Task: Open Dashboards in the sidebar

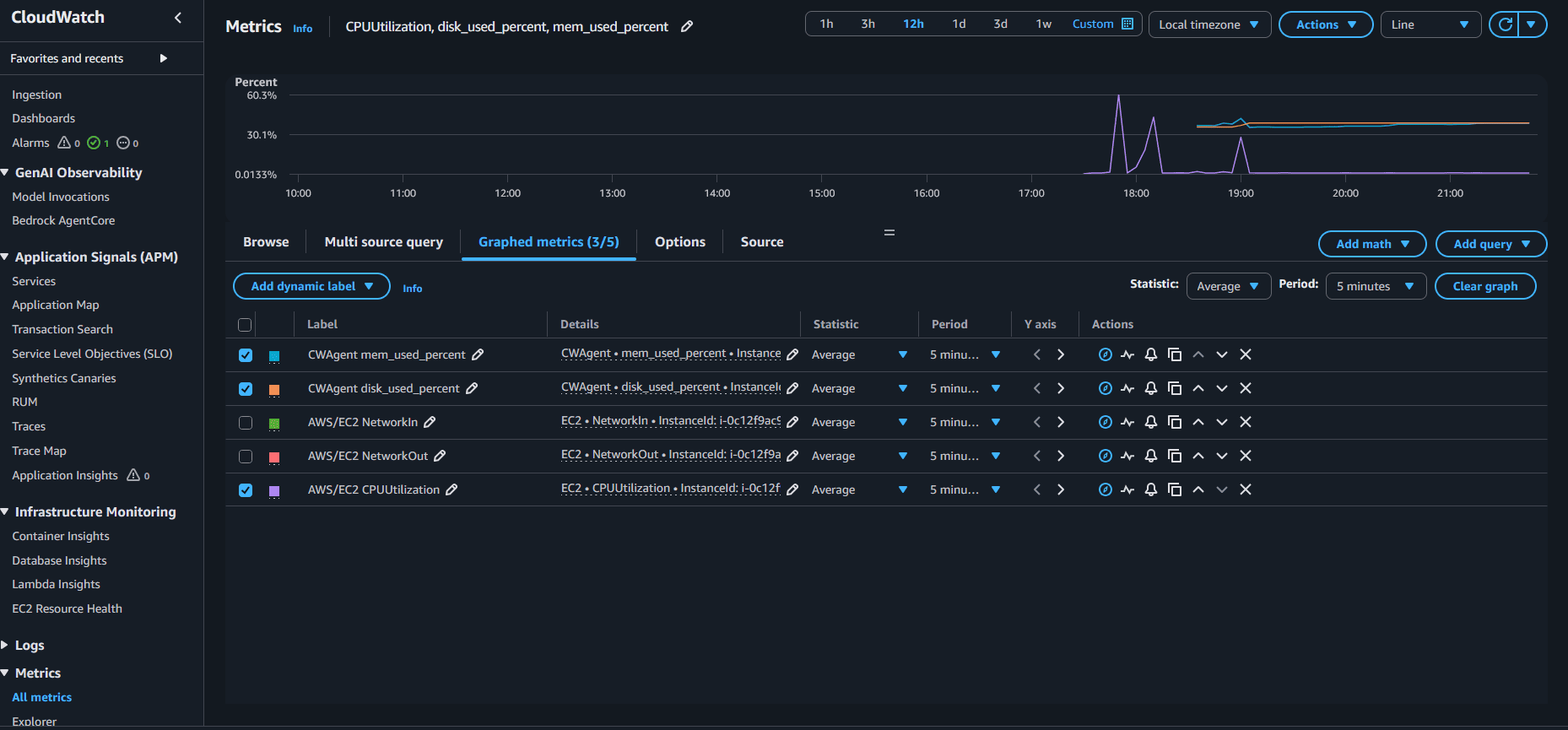Action: pos(44,118)
